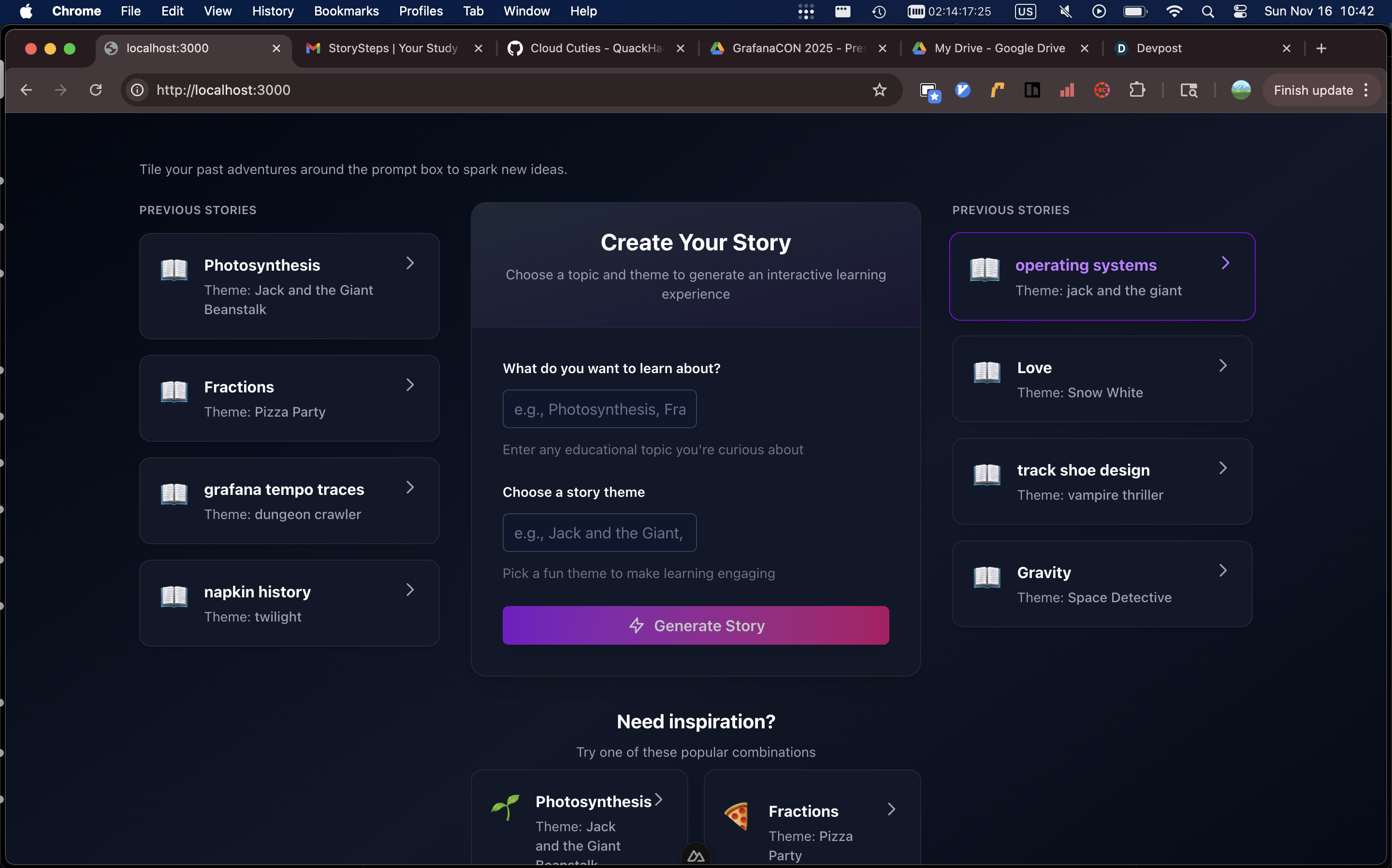The height and width of the screenshot is (868, 1392).
Task: Open the Bookmarks menu
Action: click(346, 12)
